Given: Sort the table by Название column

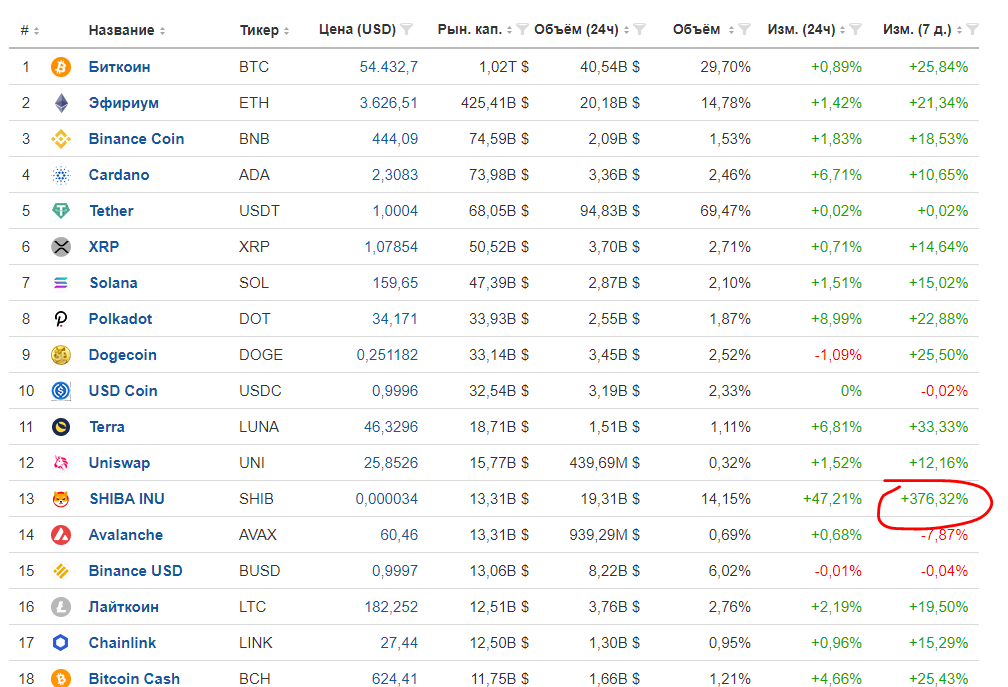Looking at the screenshot, I should point(121,30).
